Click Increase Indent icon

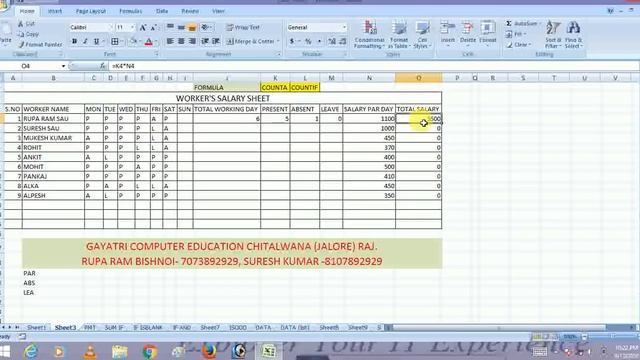[216, 41]
